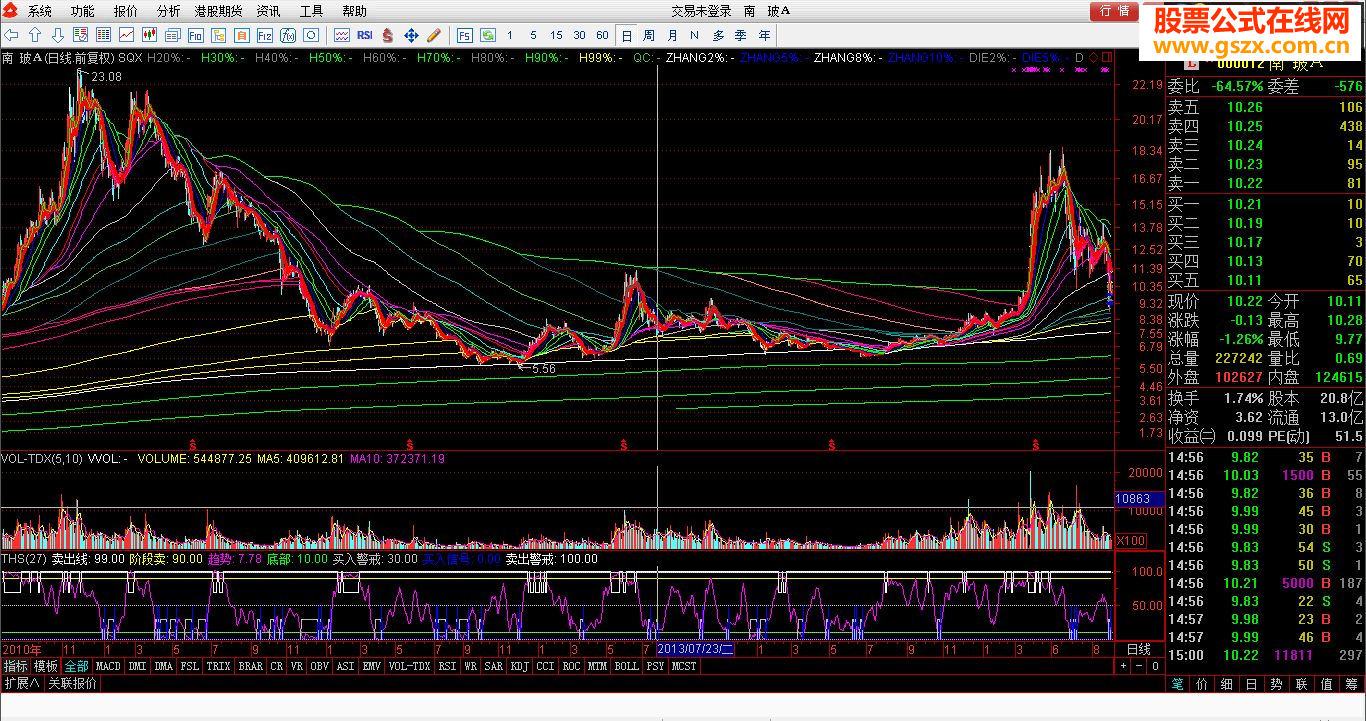The height and width of the screenshot is (721, 1366).
Task: Open the 功能 menu
Action: (83, 11)
